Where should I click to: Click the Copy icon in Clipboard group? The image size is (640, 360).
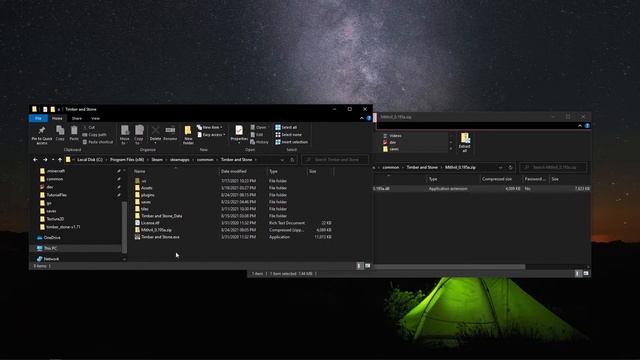(x=60, y=130)
